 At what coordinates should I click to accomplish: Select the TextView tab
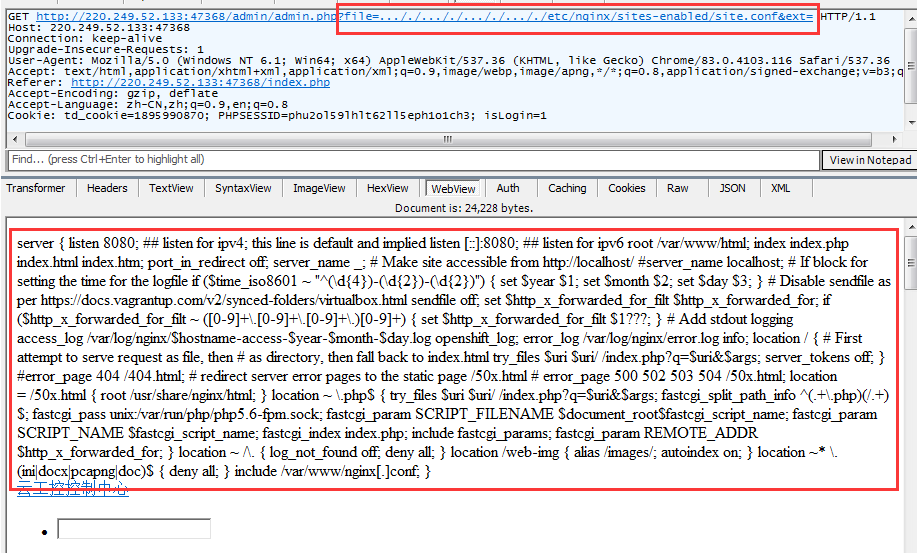[x=171, y=188]
